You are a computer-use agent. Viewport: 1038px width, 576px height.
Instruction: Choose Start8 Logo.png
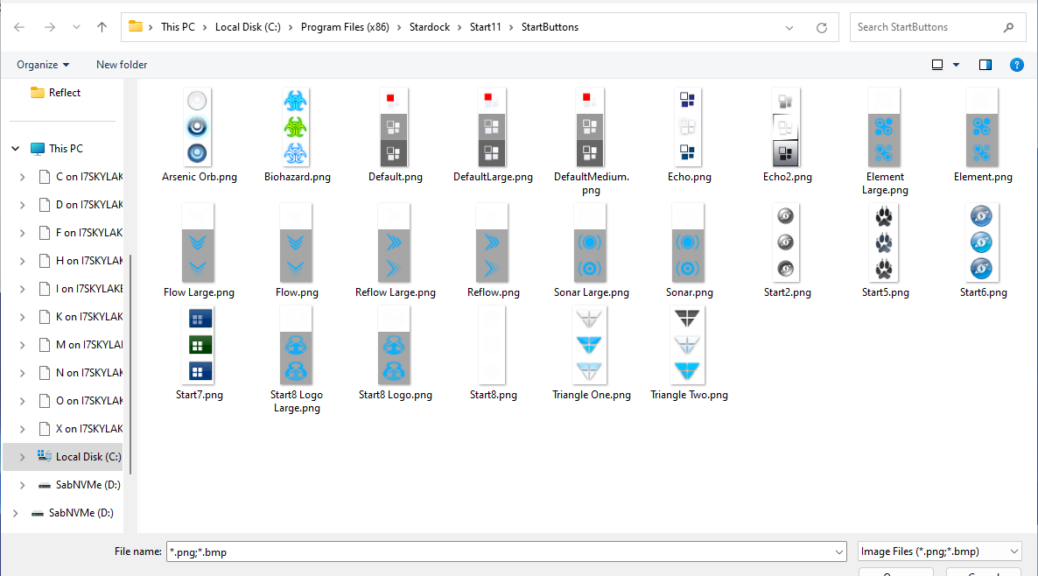393,346
